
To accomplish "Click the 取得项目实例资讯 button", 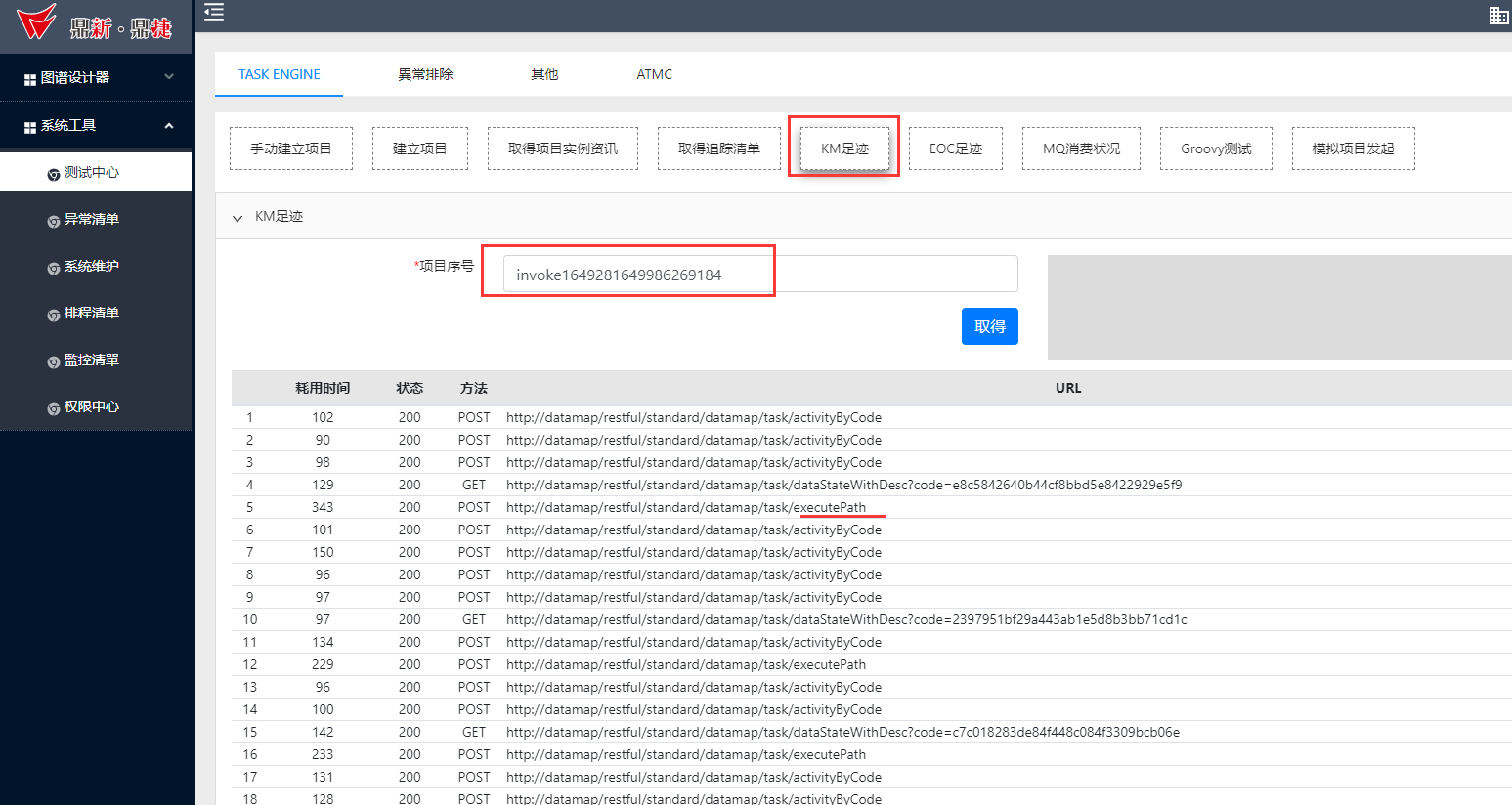I will click(563, 148).
